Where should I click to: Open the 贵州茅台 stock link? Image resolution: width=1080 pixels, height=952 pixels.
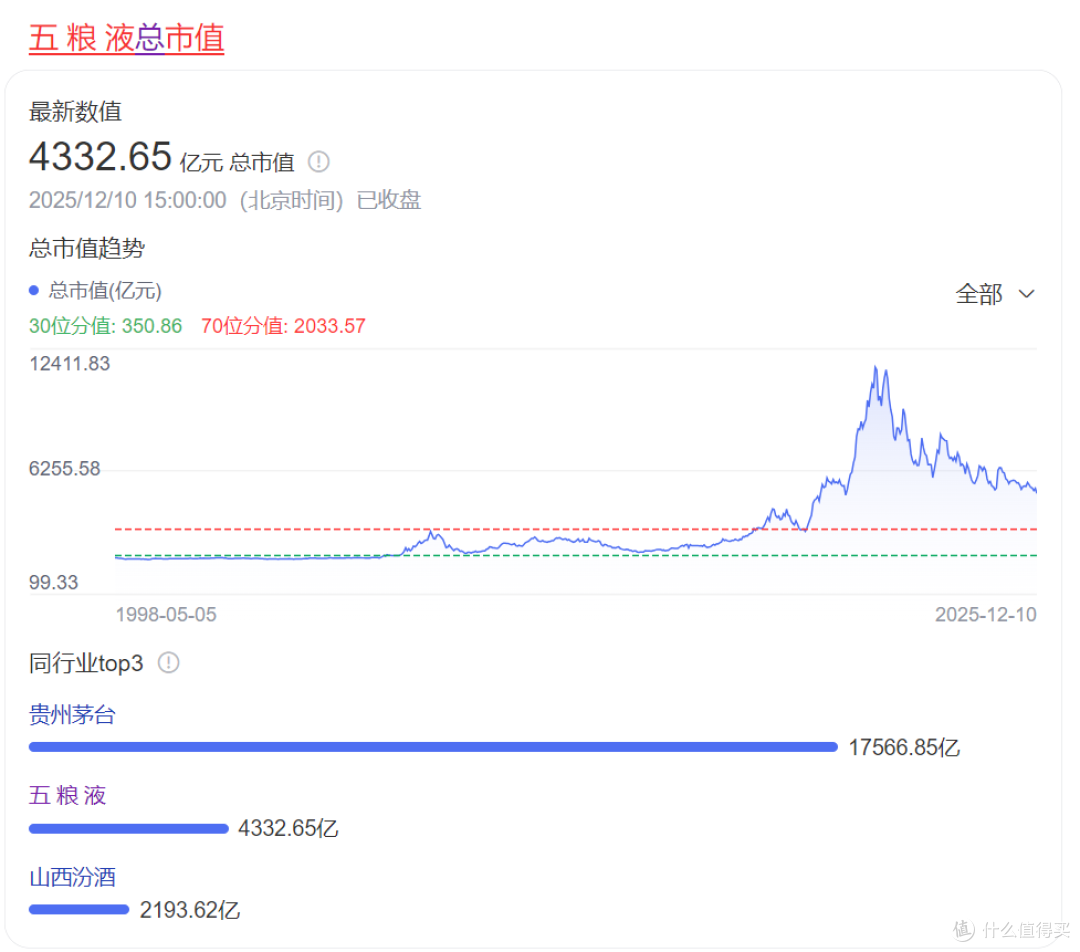[x=72, y=714]
